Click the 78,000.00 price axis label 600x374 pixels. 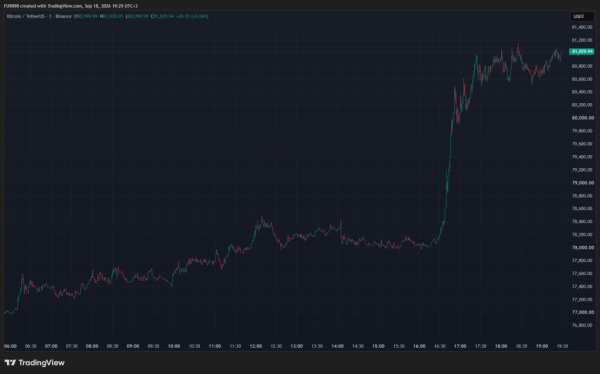[x=583, y=248]
